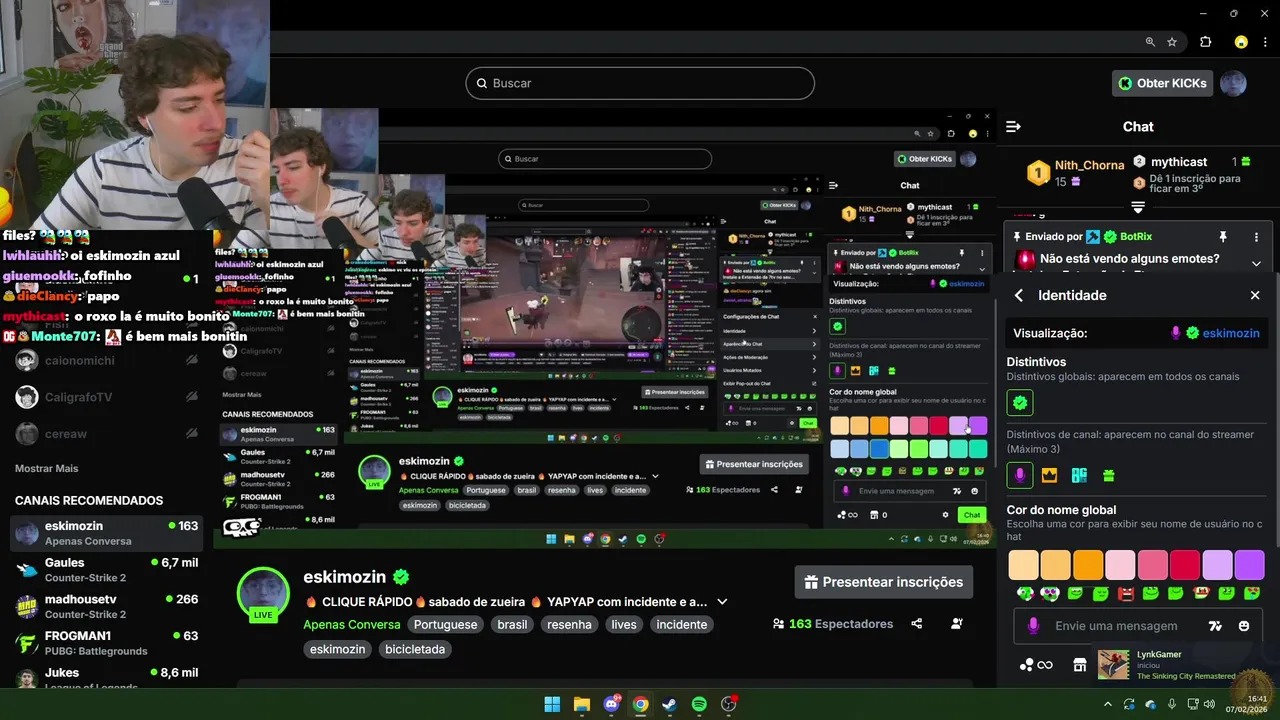Click Presentear inscrições button
1280x720 pixels.
[884, 582]
